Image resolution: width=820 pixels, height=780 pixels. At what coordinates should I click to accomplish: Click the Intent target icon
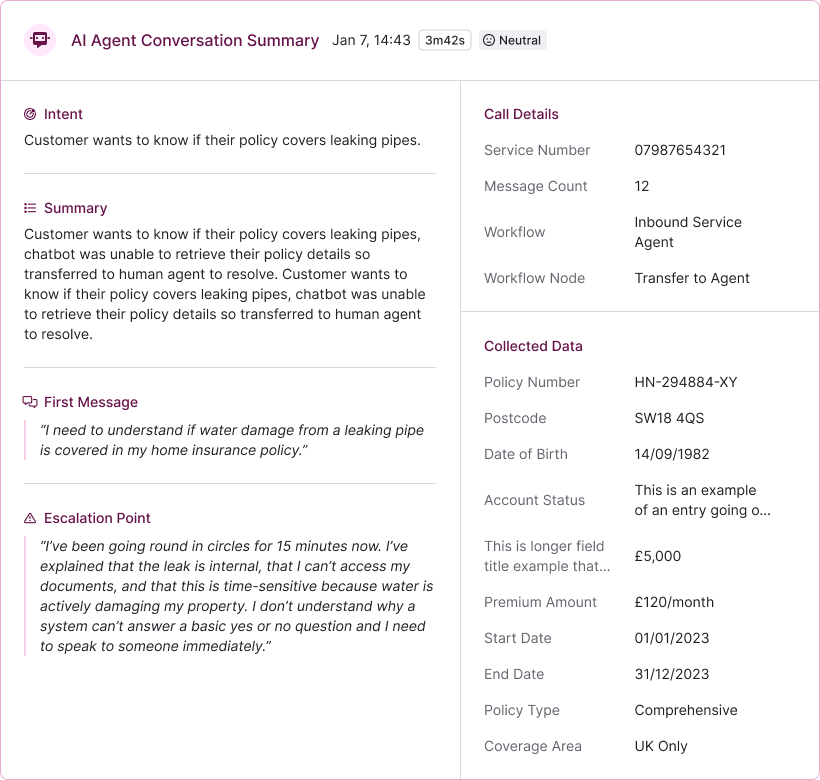tap(30, 114)
